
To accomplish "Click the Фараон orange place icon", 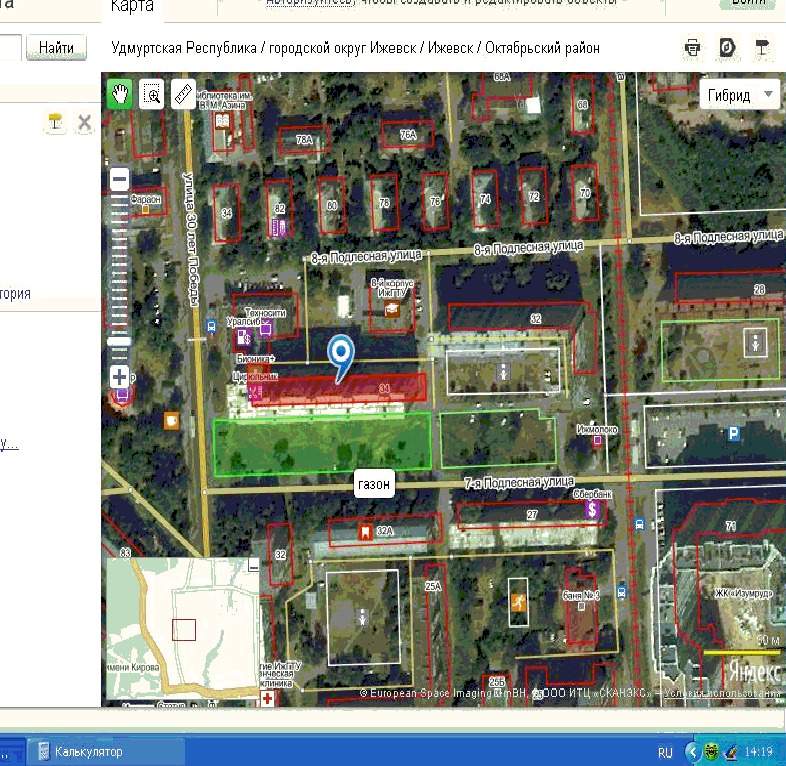I will (145, 210).
